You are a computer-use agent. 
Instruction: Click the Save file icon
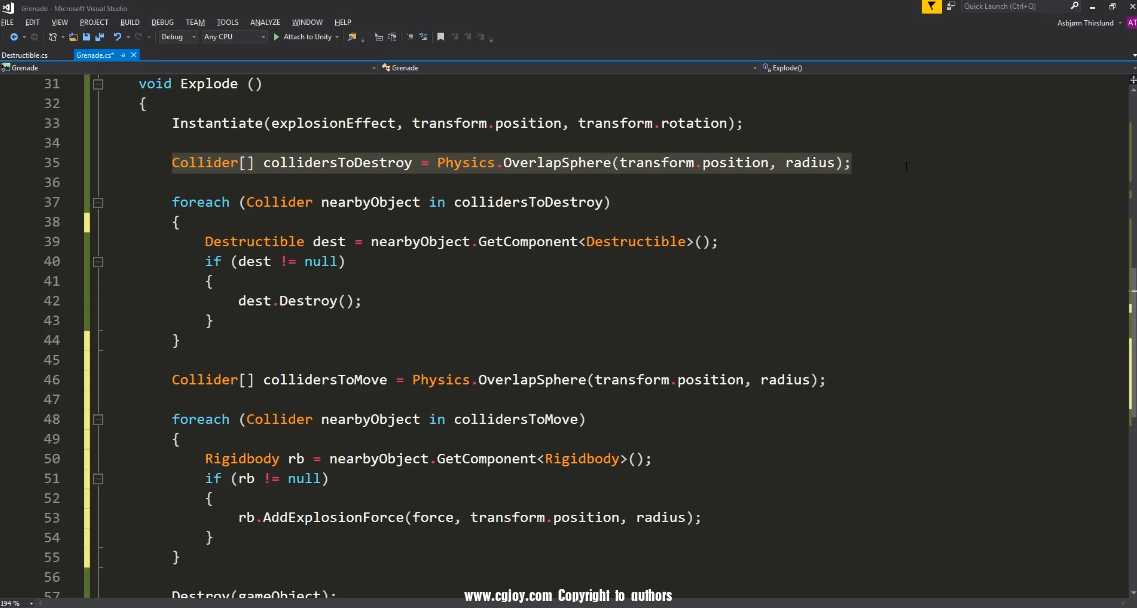tap(87, 37)
